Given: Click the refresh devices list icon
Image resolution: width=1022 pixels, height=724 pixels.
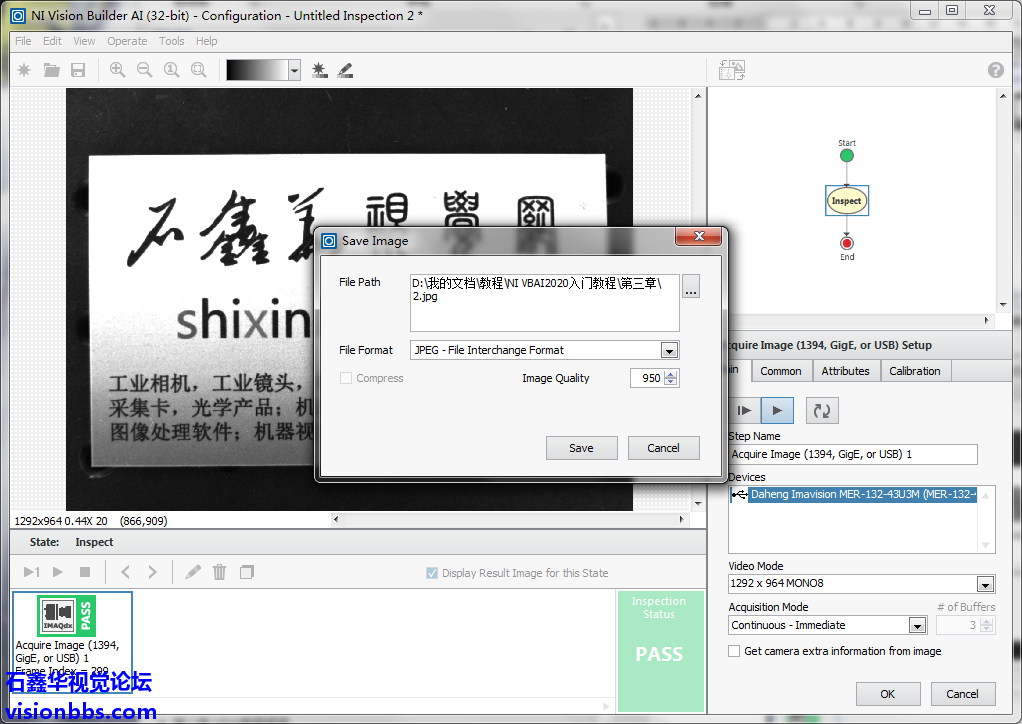Looking at the screenshot, I should [x=821, y=410].
